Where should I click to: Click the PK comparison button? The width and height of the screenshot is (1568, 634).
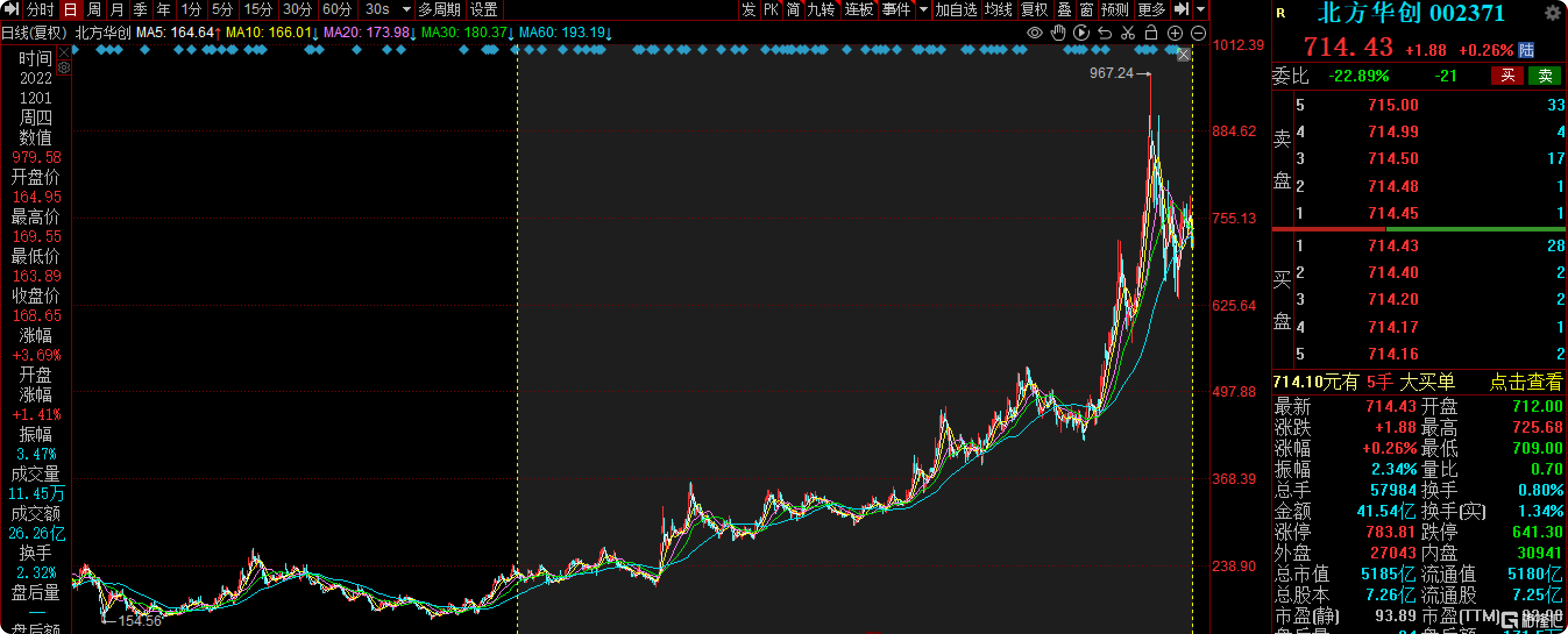(771, 9)
